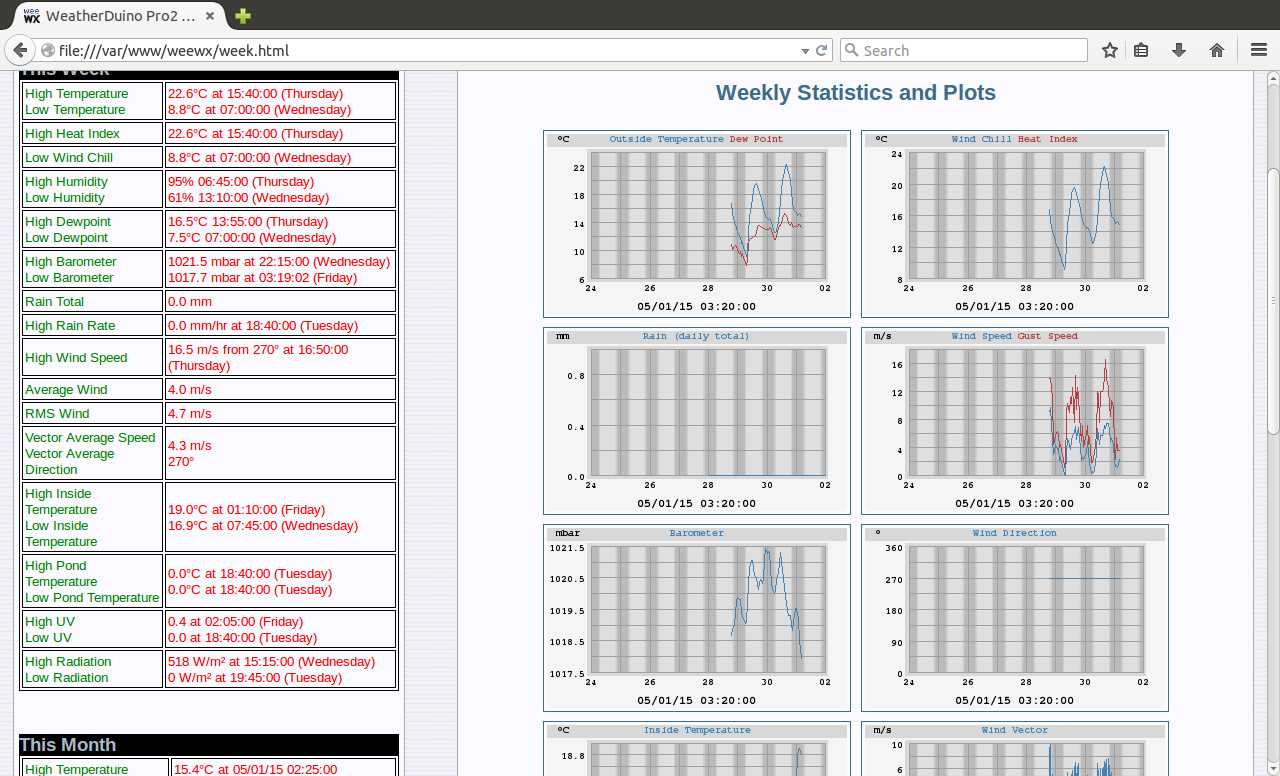1280x776 pixels.
Task: Show your bookmarks list
Action: (1141, 50)
